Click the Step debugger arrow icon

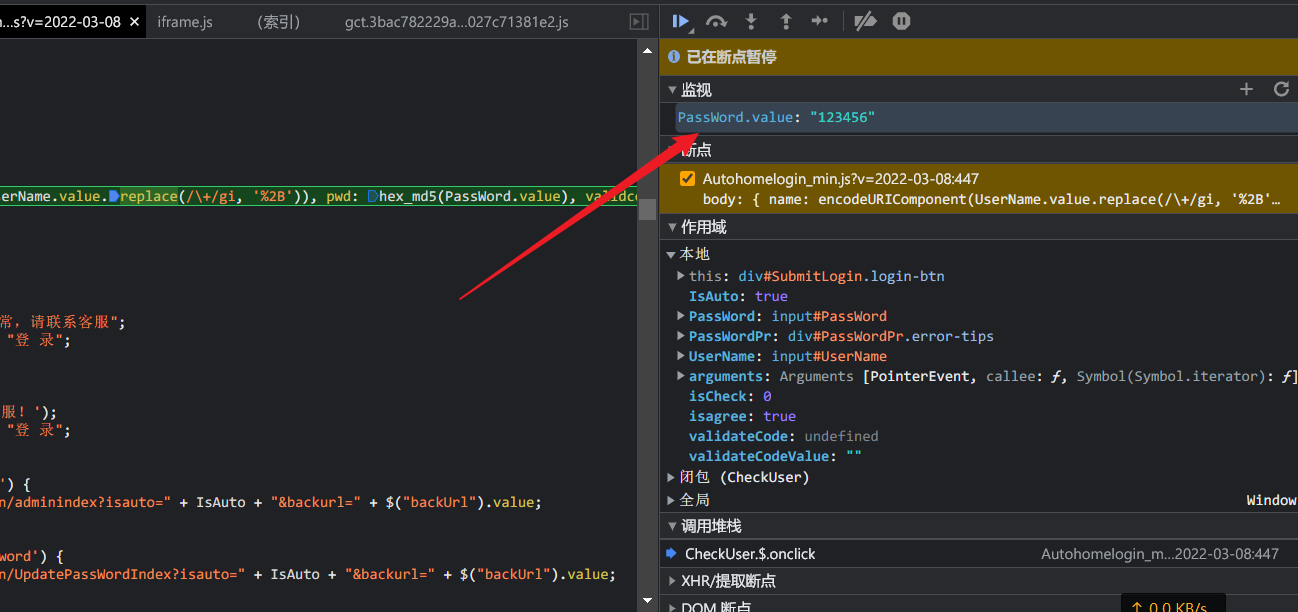coord(819,21)
